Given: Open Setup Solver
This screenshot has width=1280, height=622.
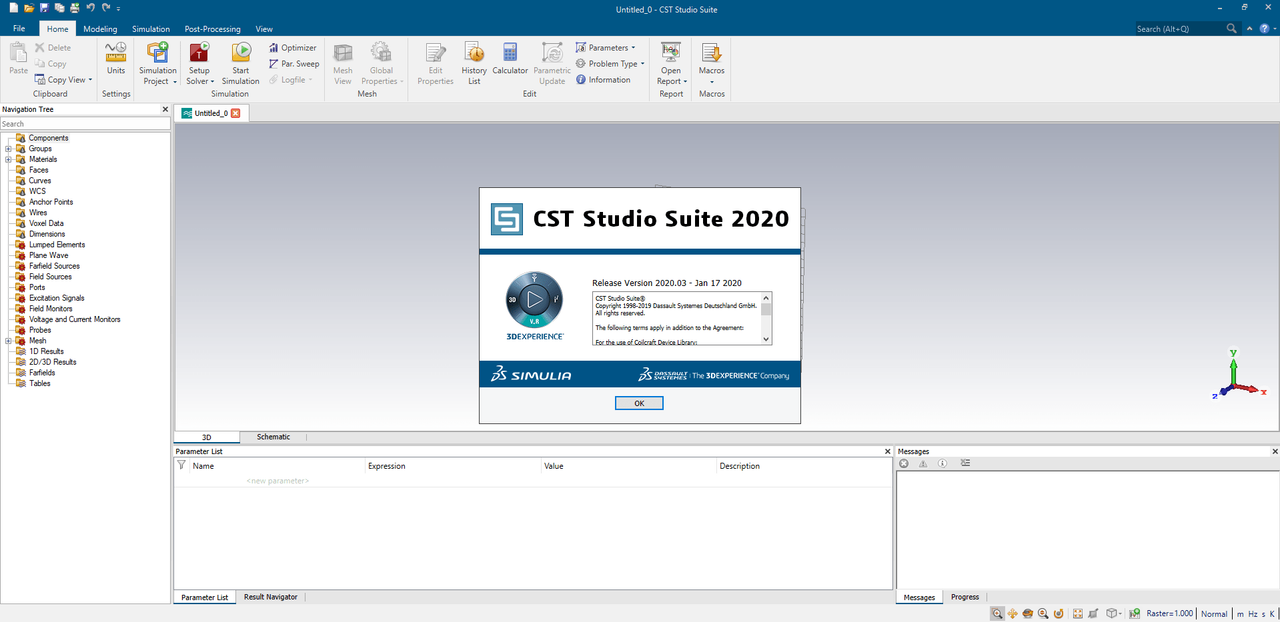Looking at the screenshot, I should point(199,63).
